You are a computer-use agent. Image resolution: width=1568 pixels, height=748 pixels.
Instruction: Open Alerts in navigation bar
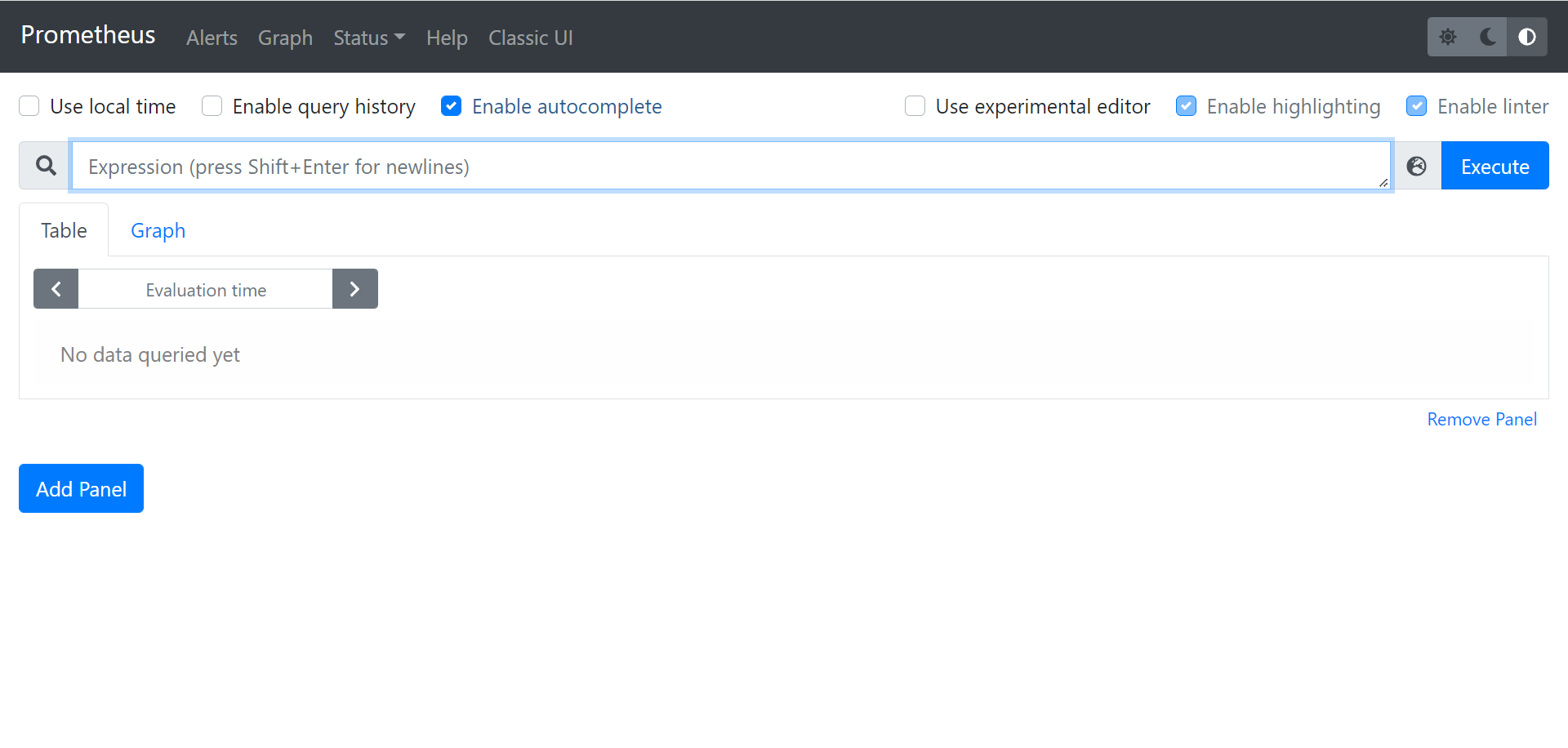(x=212, y=38)
